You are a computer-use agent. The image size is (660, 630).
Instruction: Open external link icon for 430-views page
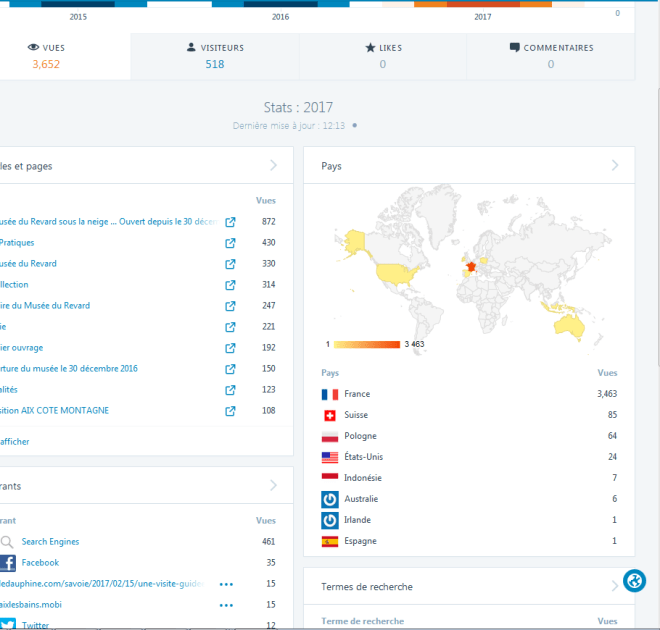point(230,243)
